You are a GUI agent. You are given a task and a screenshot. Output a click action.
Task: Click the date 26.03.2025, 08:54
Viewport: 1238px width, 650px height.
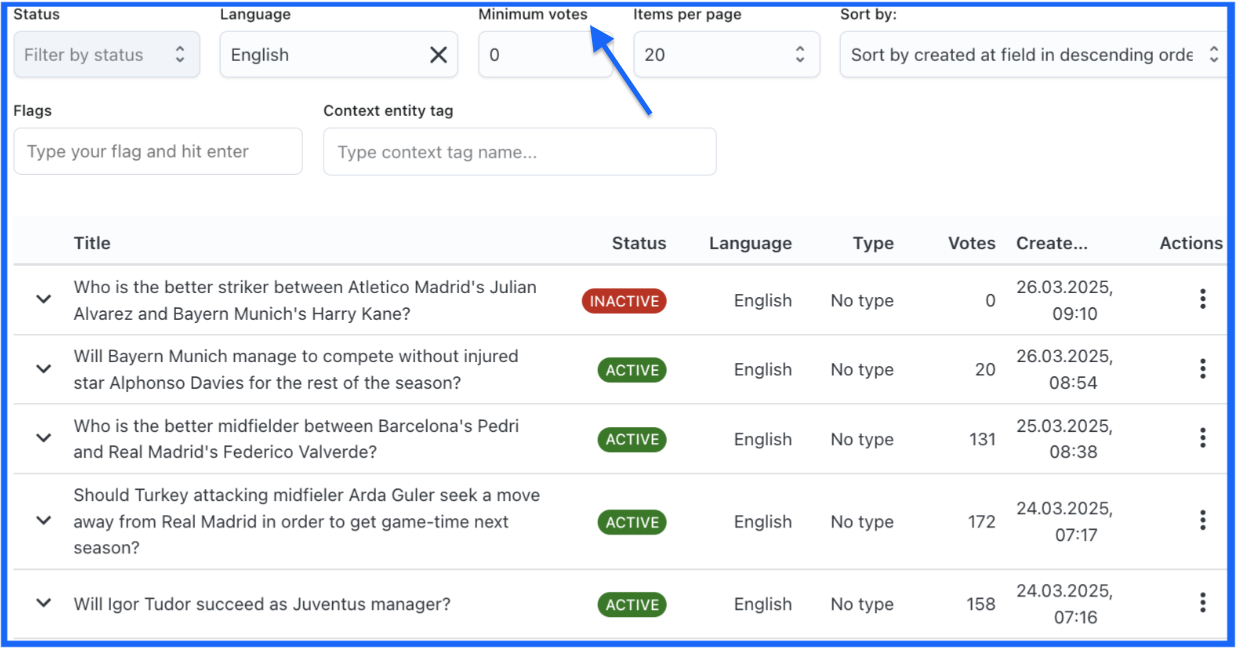[1065, 369]
